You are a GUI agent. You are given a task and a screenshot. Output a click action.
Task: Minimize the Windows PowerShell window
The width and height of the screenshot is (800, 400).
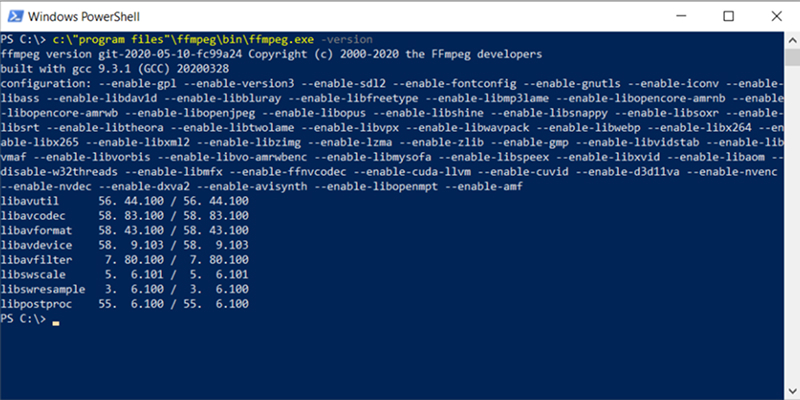coord(681,16)
